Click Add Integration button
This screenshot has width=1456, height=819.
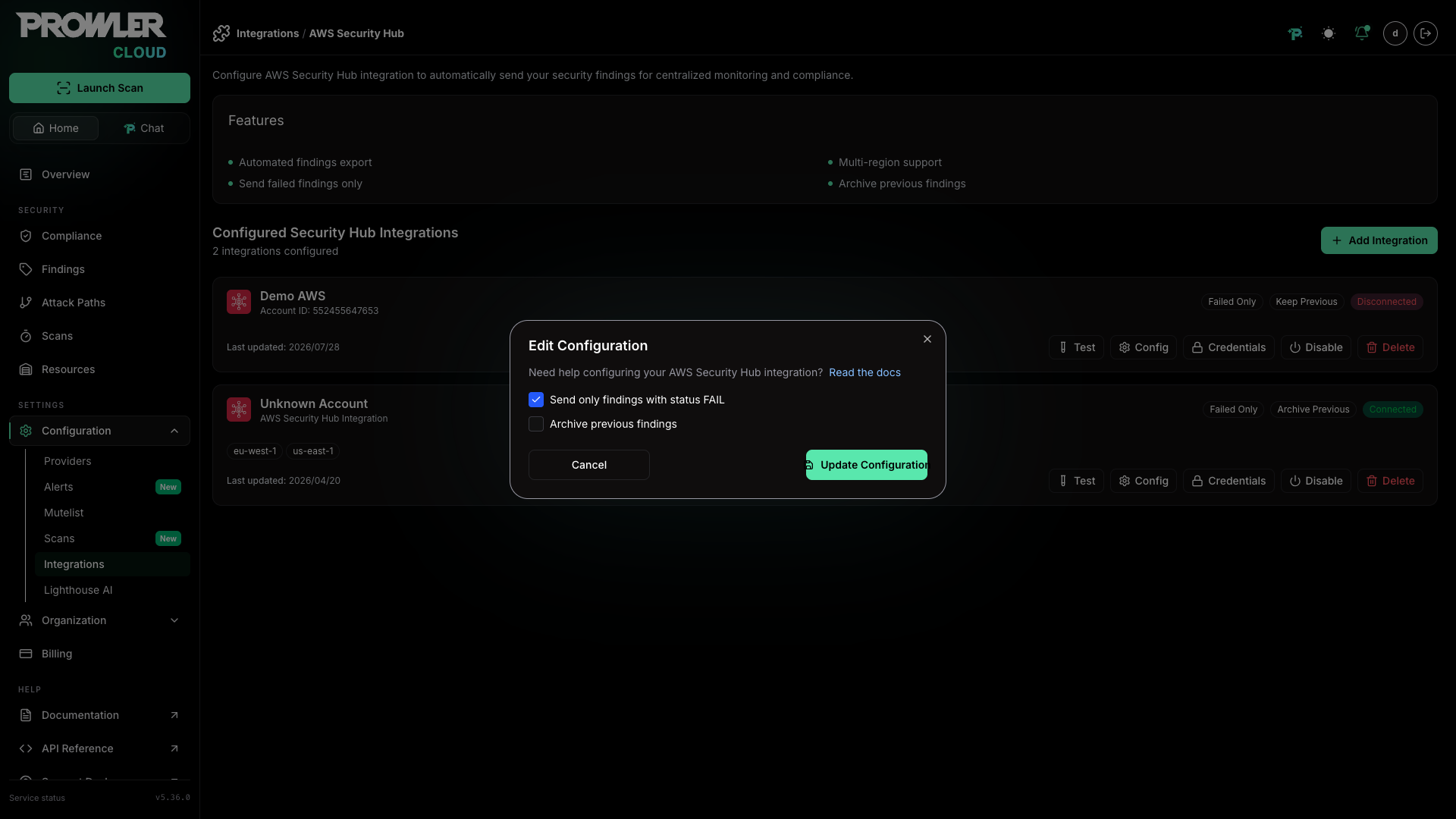[x=1379, y=240]
